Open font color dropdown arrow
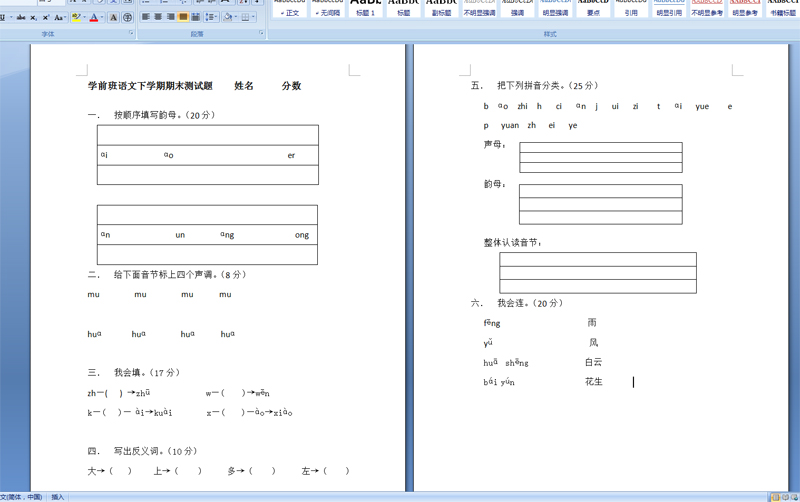 (x=102, y=17)
